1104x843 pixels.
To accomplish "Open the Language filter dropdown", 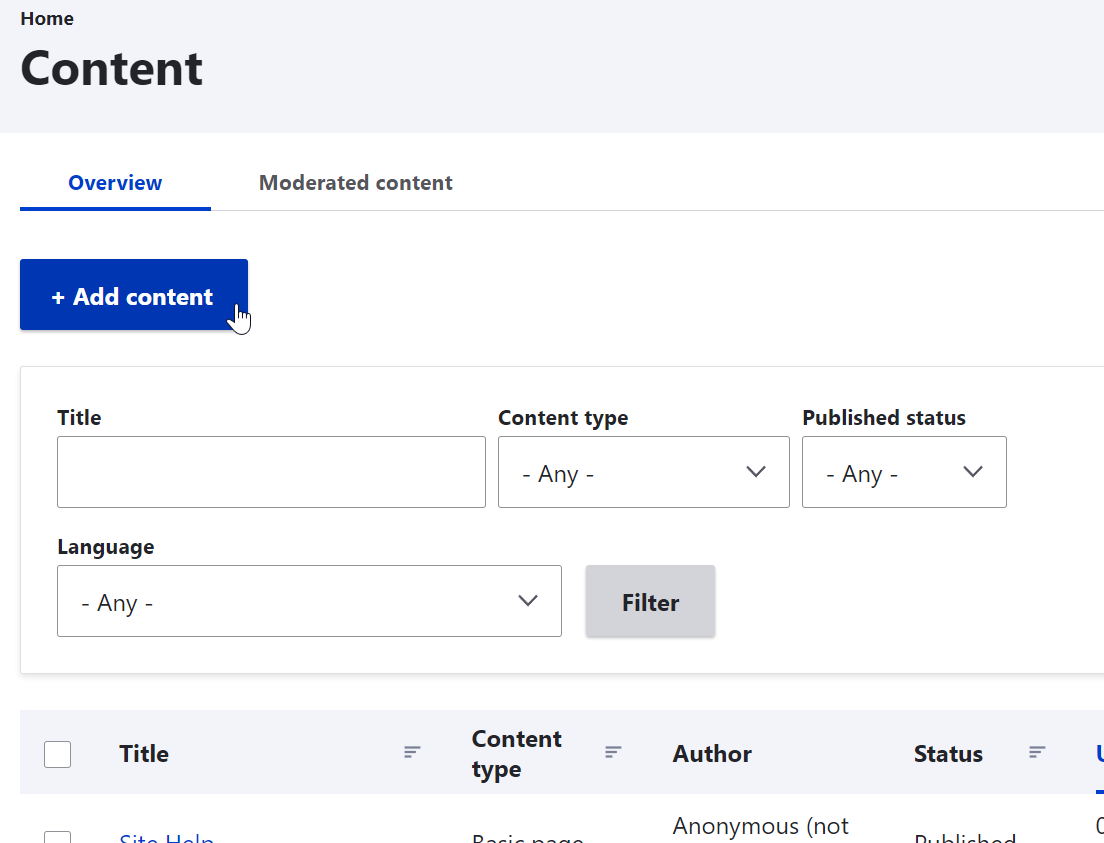I will (309, 601).
